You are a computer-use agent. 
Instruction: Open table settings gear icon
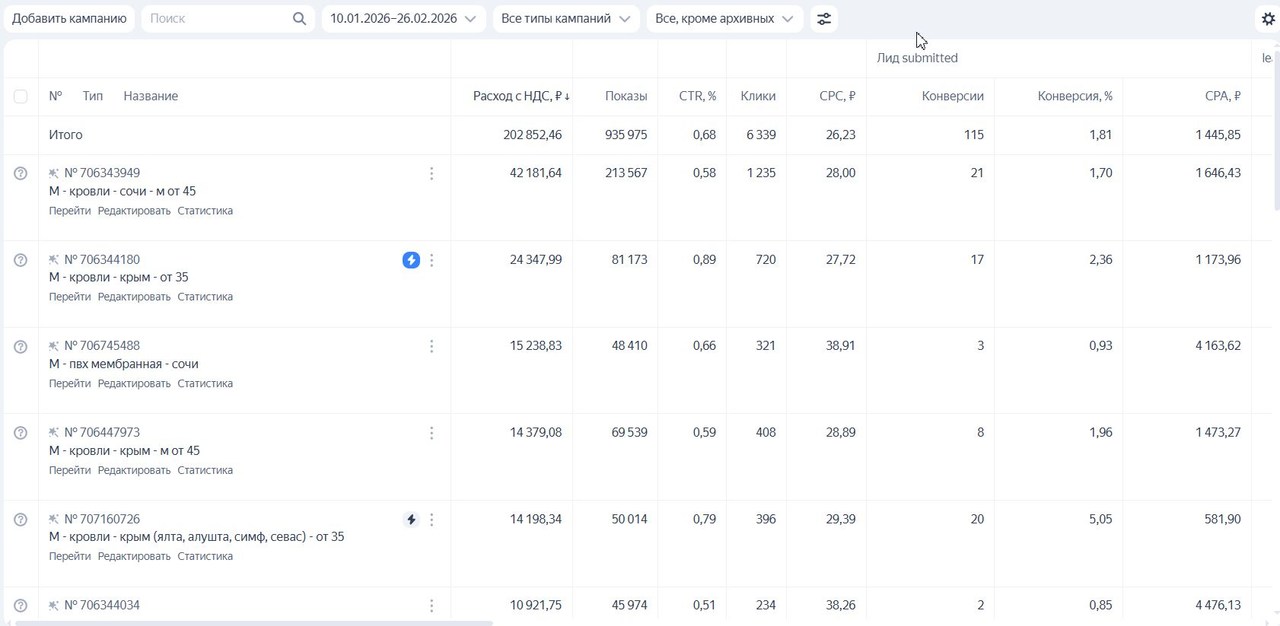pos(1268,19)
